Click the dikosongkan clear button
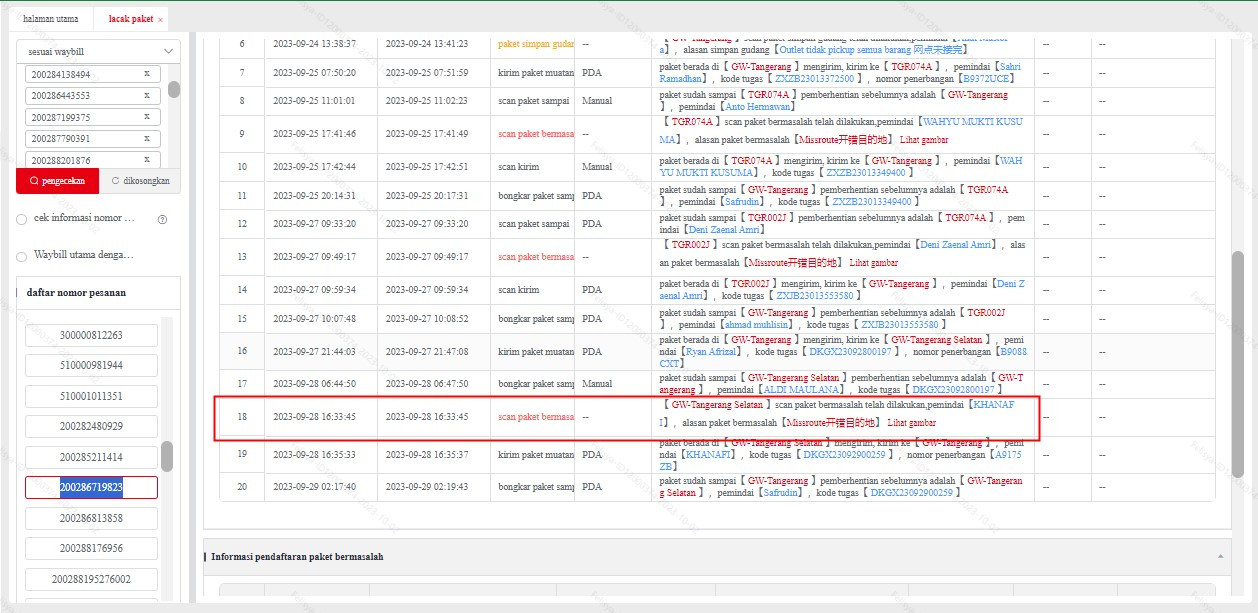The height and width of the screenshot is (613, 1258). 140,181
